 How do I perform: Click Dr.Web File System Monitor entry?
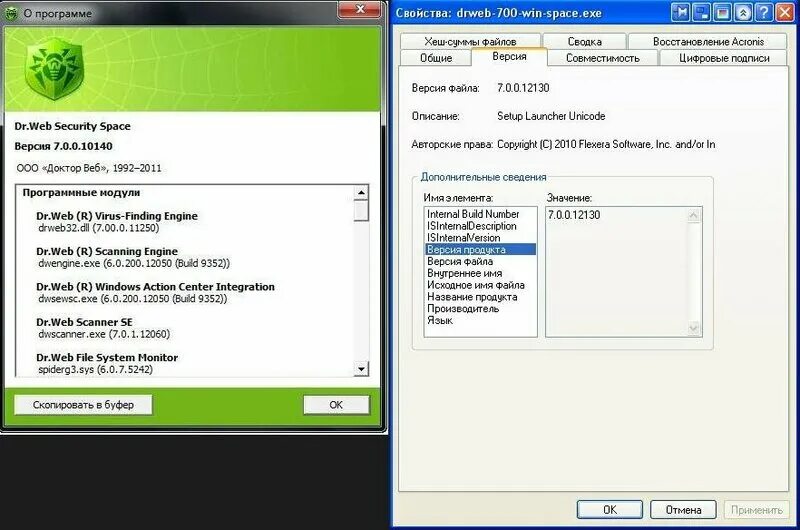(x=107, y=358)
